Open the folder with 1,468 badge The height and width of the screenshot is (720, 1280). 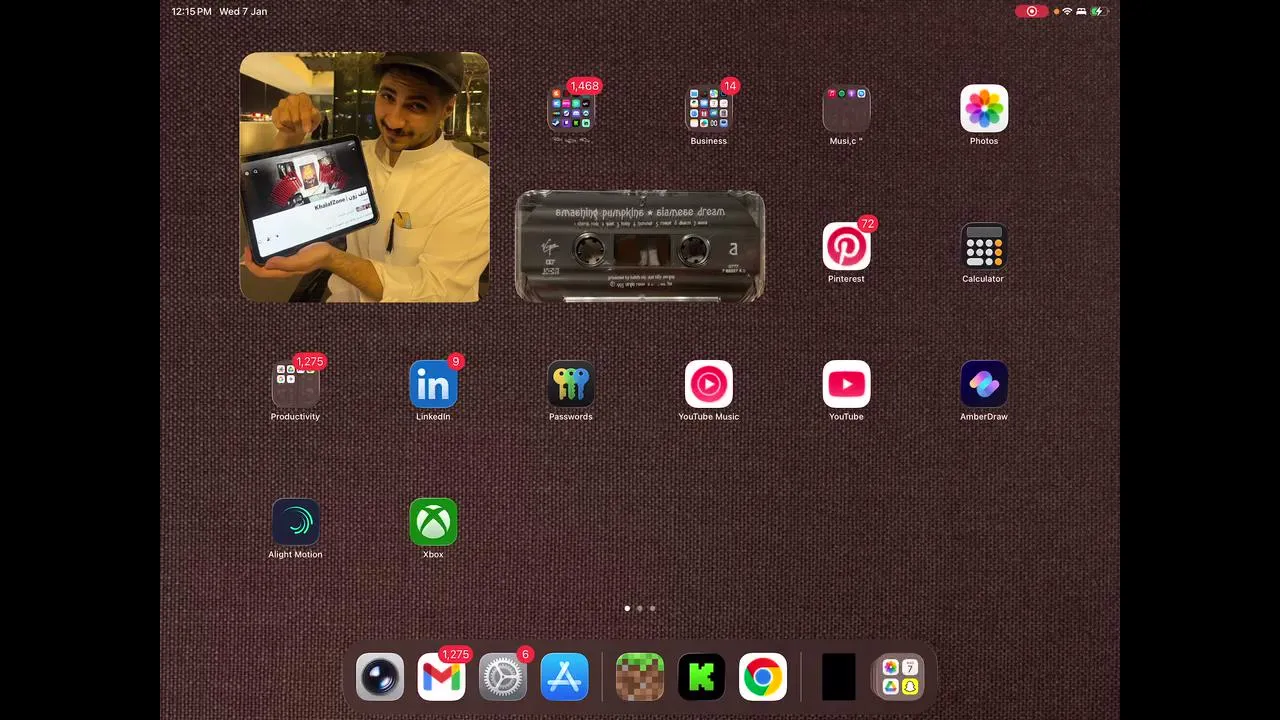[x=571, y=109]
